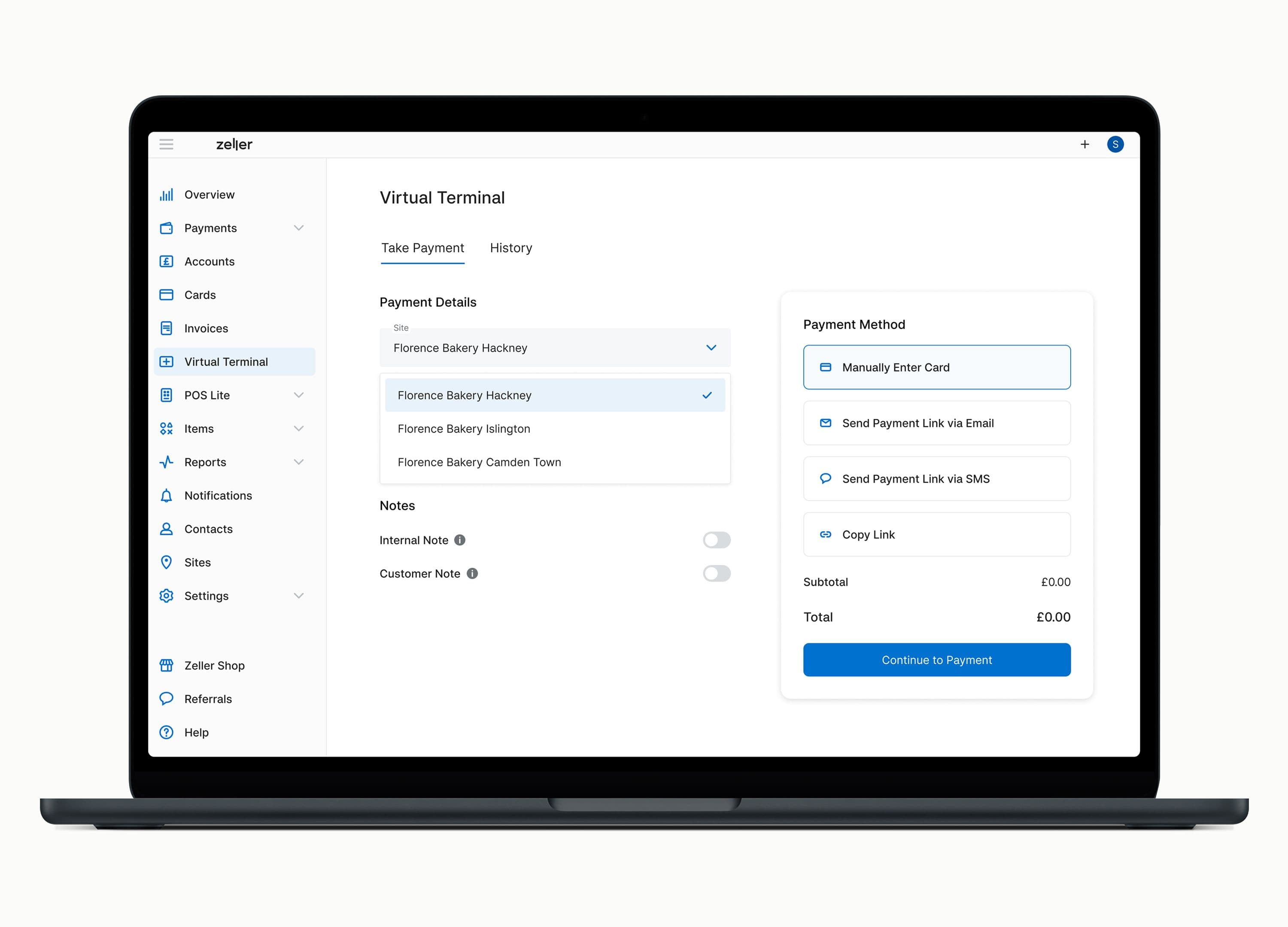The image size is (1288, 927).
Task: Select the Copy Link option
Action: (936, 535)
